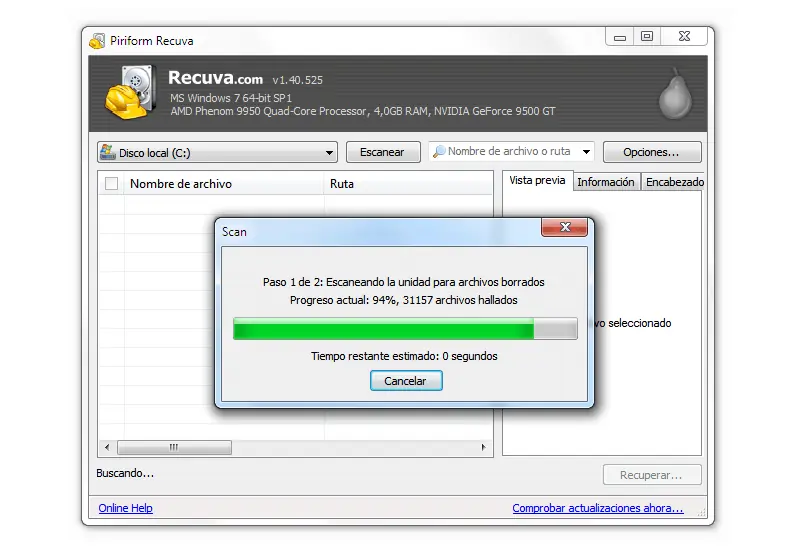
Task: Click the 'MS Windows 7 64-bit SP1' text
Action: coord(231,98)
